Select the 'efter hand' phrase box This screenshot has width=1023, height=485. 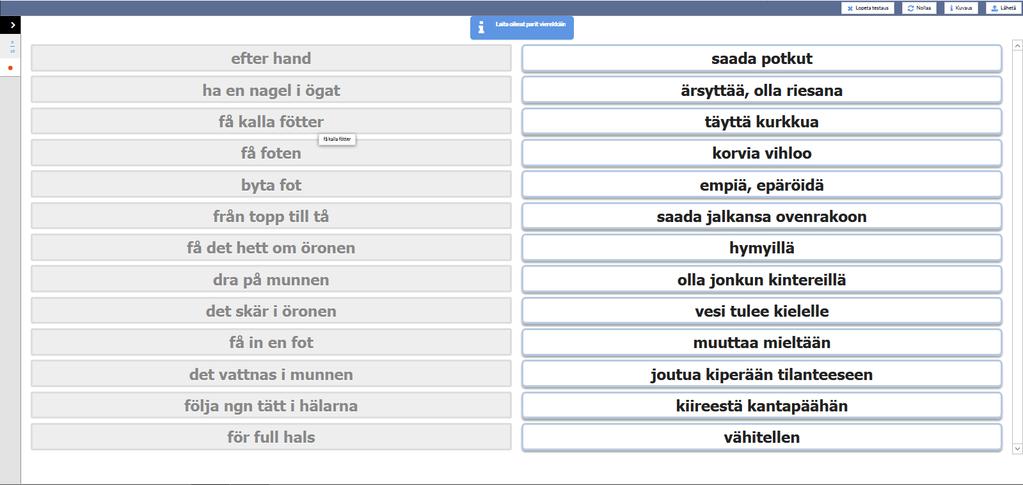click(271, 58)
